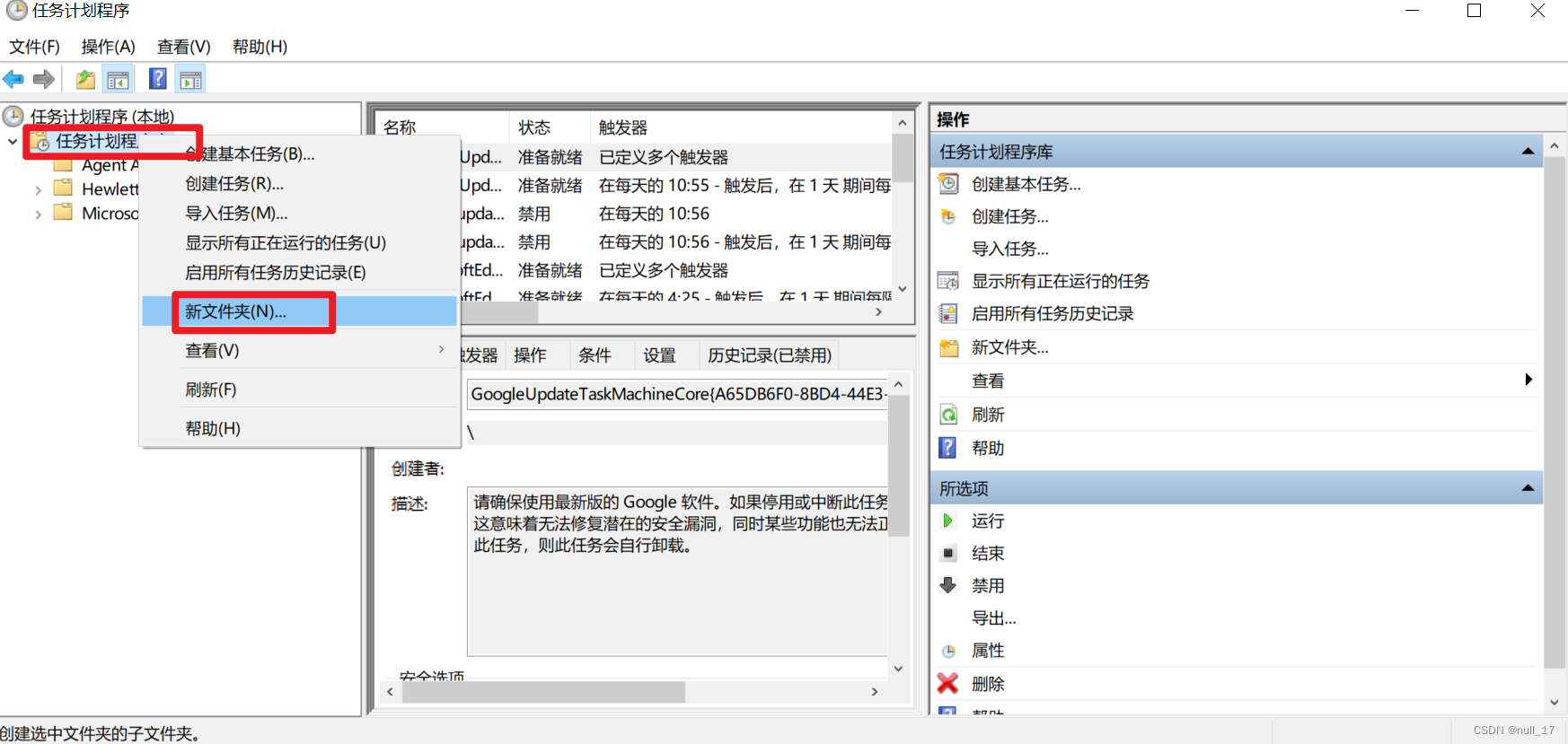Click 导出... in the Actions pane

pyautogui.click(x=994, y=617)
